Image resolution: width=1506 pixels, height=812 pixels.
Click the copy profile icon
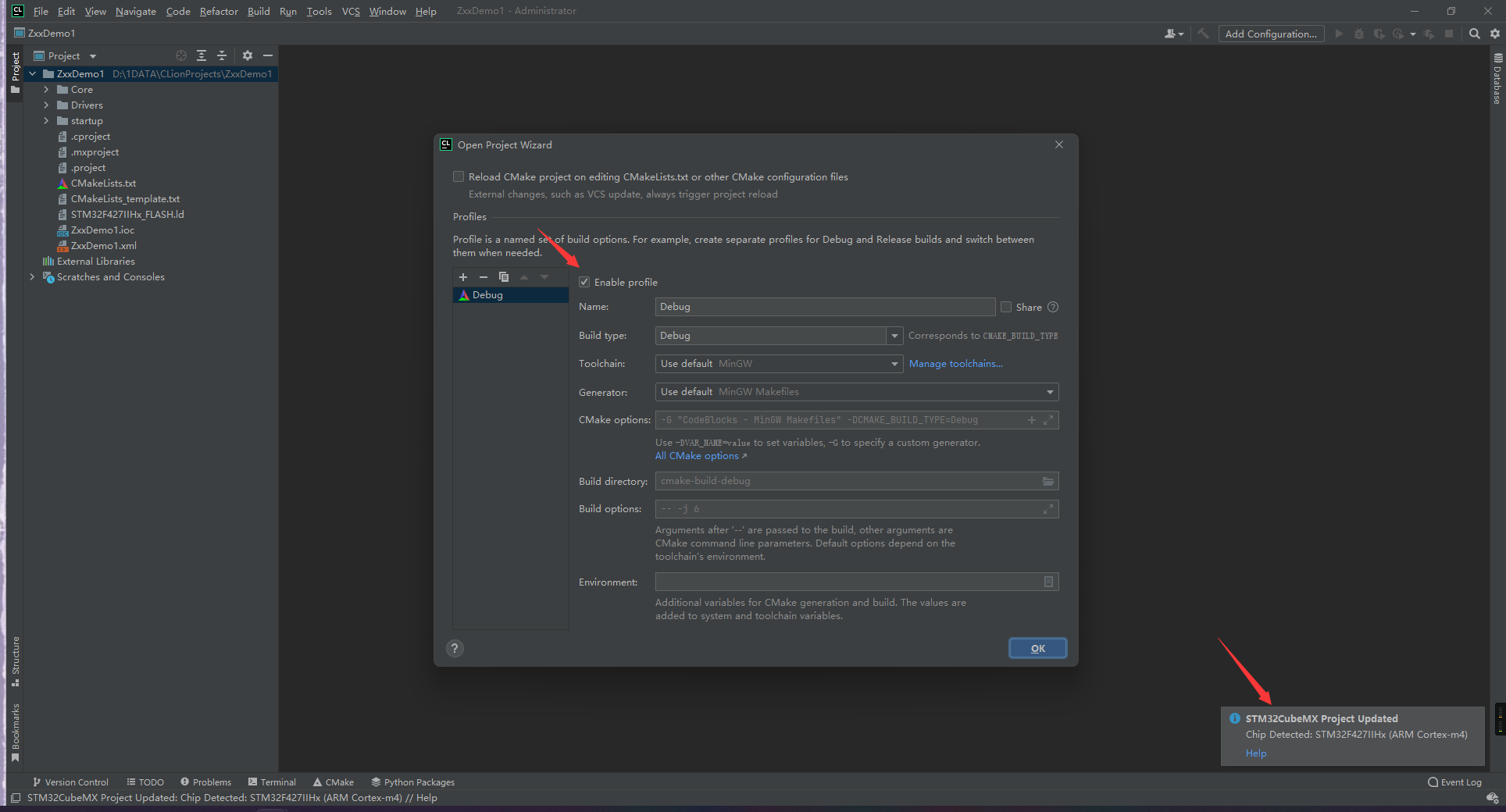coord(504,277)
